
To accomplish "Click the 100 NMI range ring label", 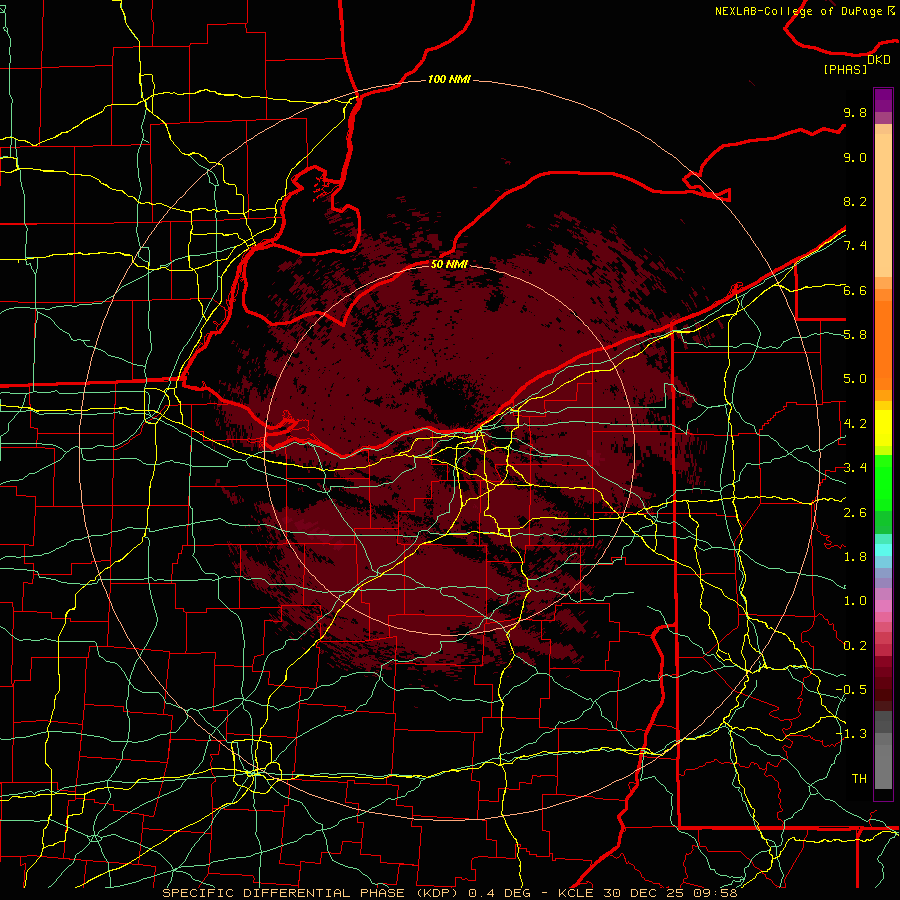I will (x=449, y=79).
